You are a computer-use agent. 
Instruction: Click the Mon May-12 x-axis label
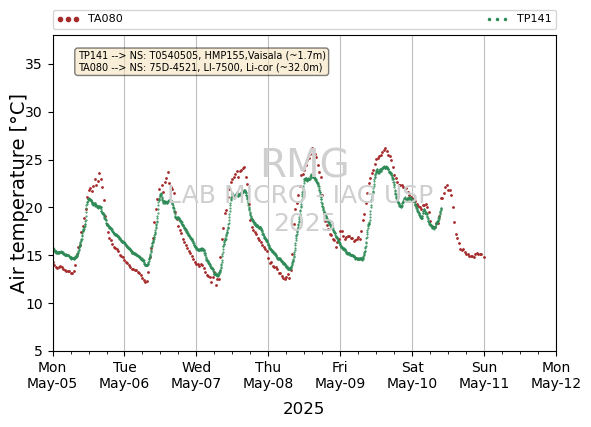(556, 375)
